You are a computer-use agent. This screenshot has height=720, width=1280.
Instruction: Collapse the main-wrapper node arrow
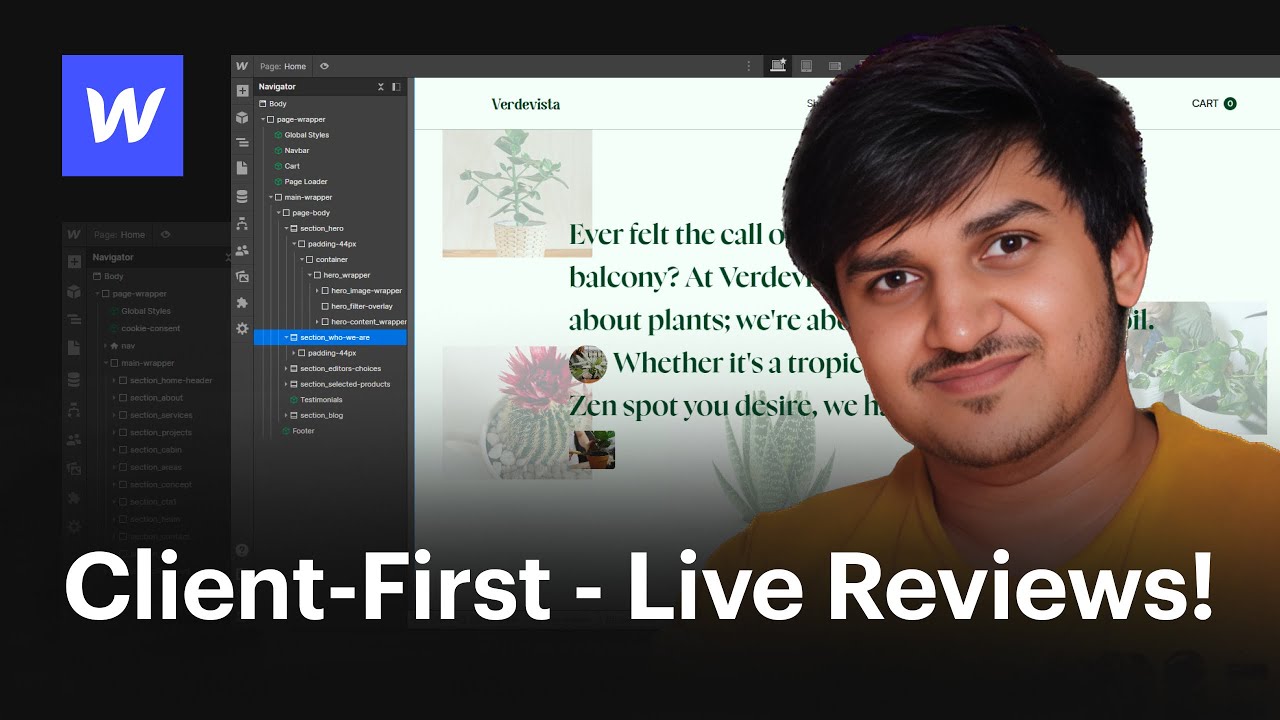pos(271,197)
